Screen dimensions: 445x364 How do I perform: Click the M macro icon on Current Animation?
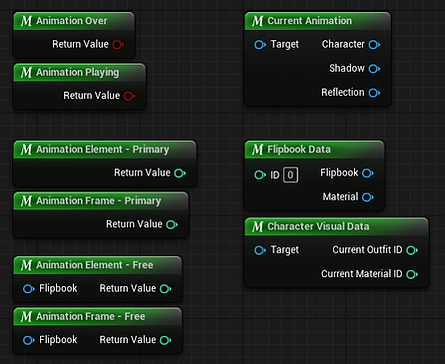click(x=258, y=21)
